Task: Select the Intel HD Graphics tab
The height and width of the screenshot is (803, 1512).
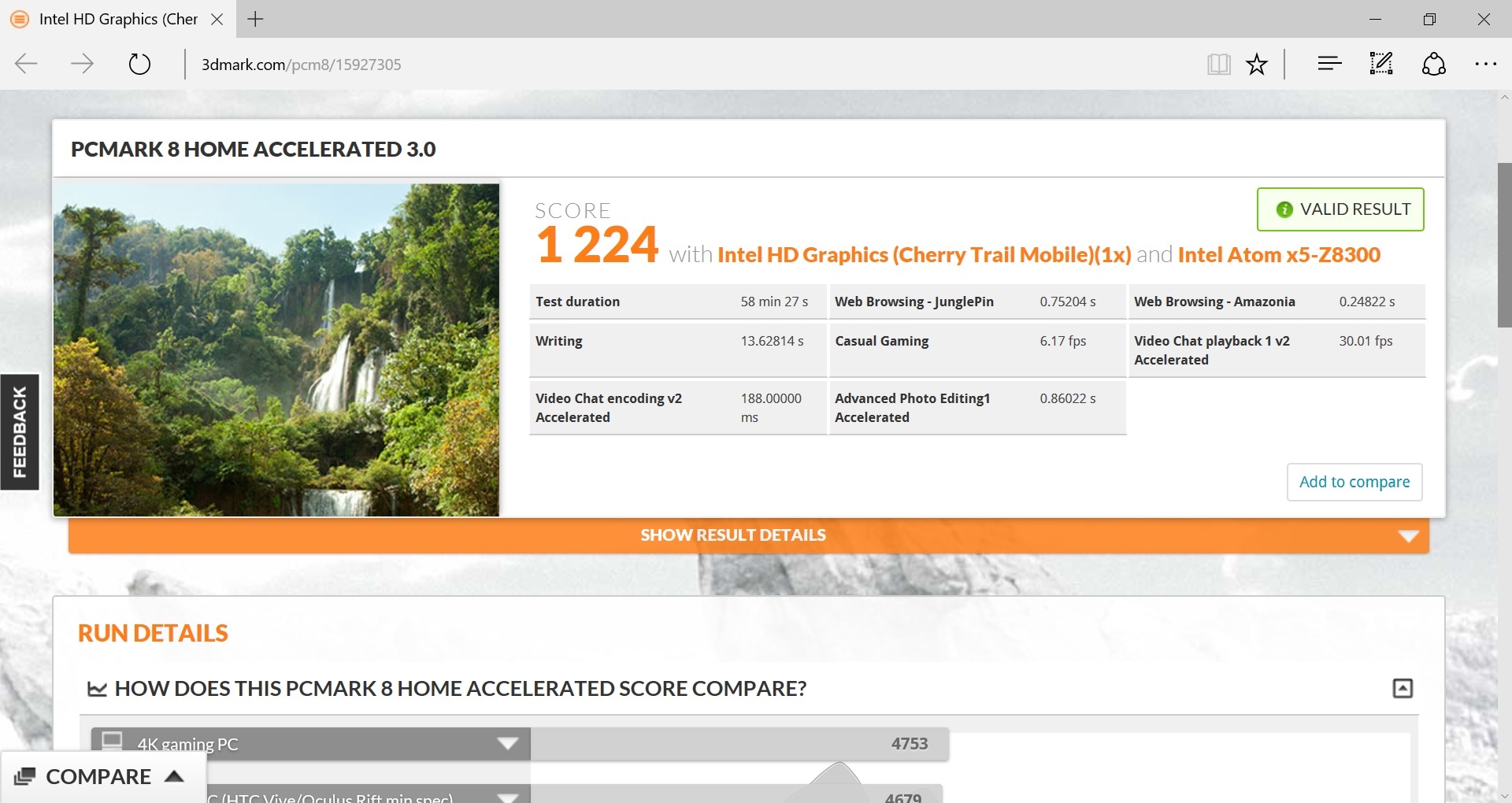Action: pos(118,19)
